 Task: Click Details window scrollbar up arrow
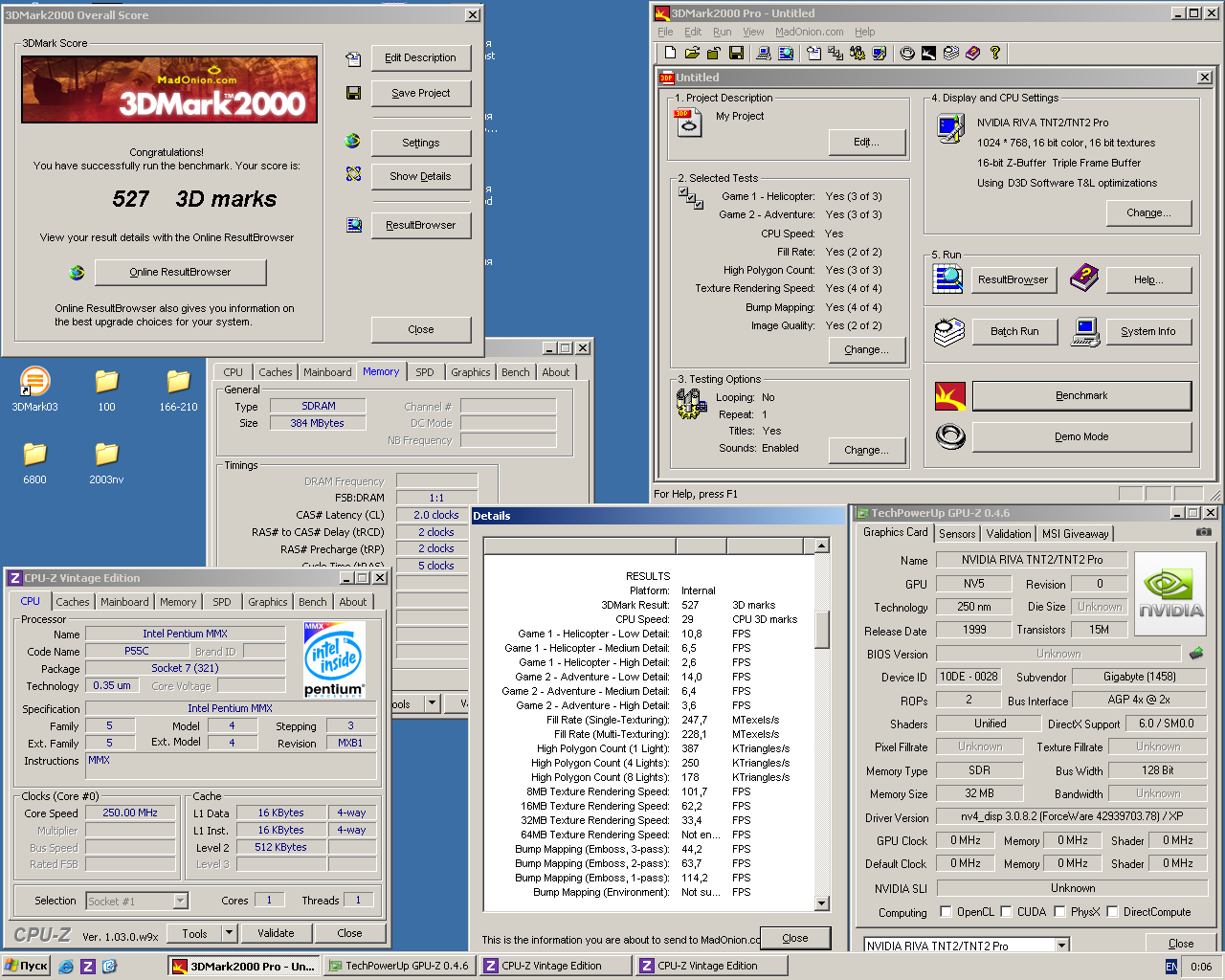click(821, 546)
